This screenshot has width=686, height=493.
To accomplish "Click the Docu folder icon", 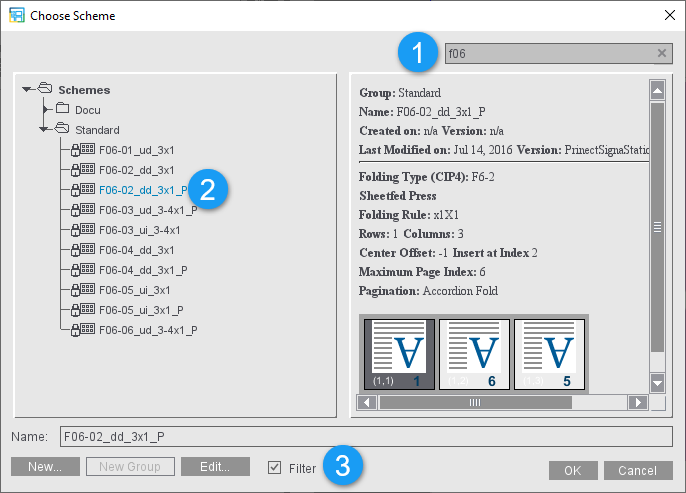I will [62, 110].
